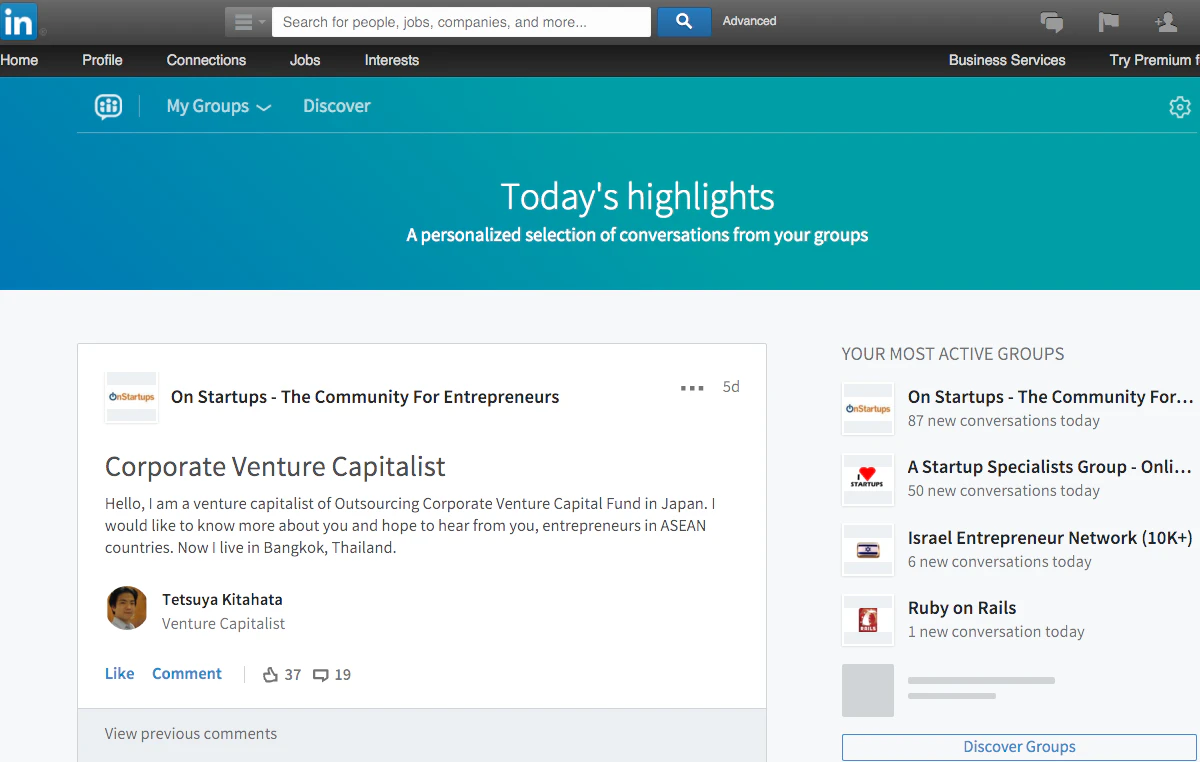
Task: Like the Corporate Venture Capitalist post
Action: [119, 674]
